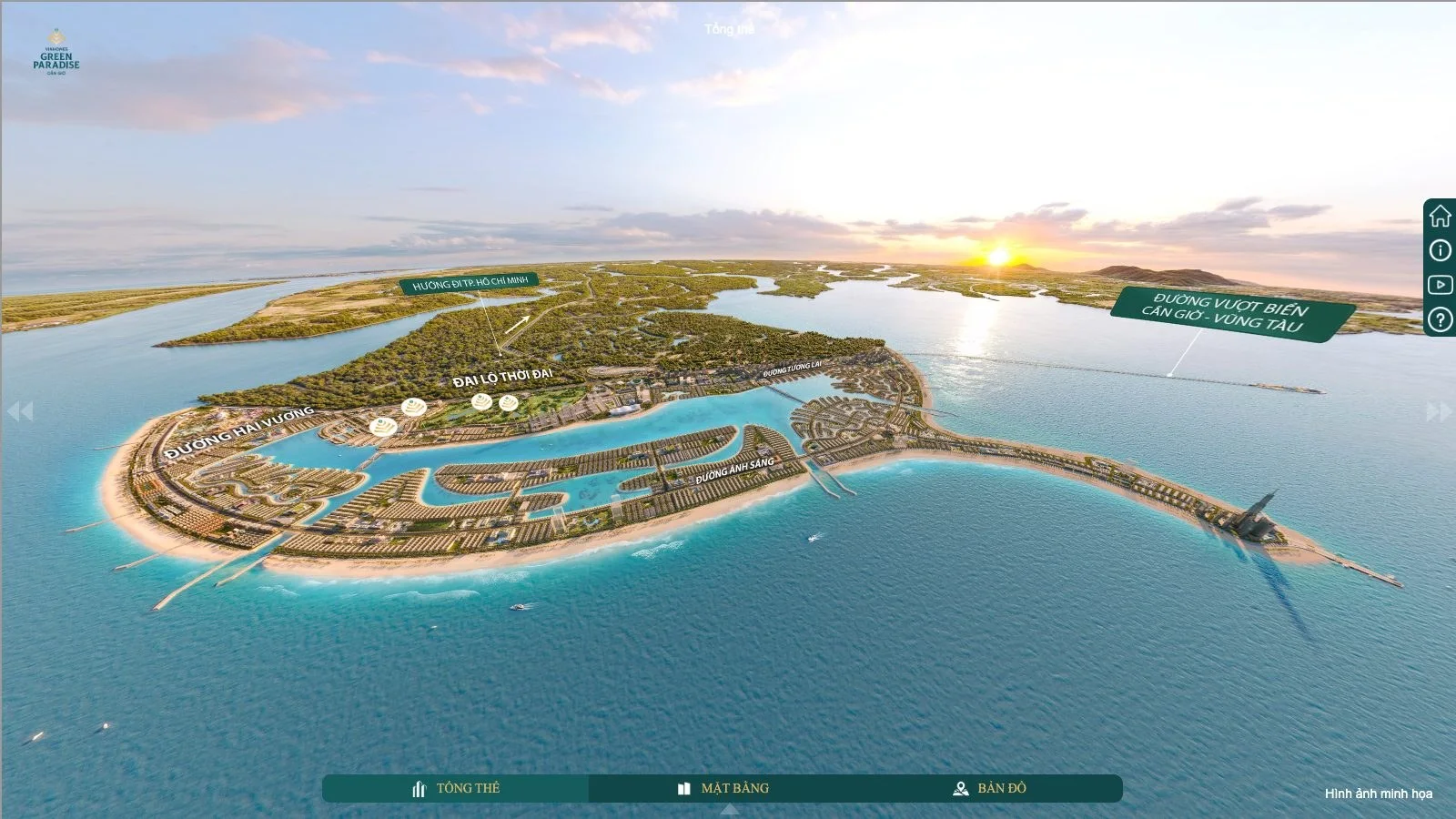1456x819 pixels.
Task: Expand the bottom menu with the up arrow
Action: tap(729, 809)
